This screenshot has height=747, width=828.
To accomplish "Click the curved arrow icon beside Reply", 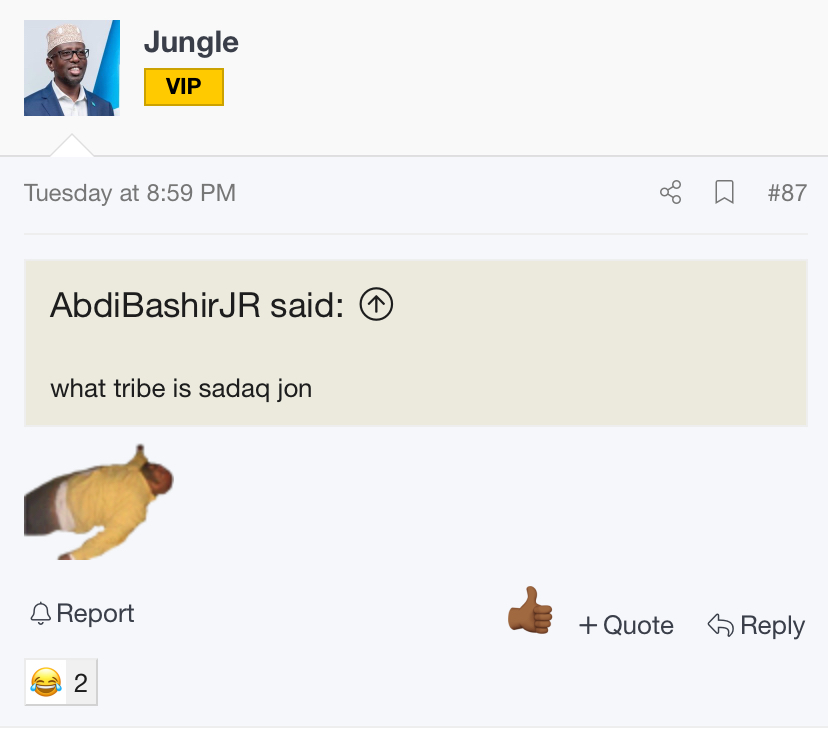I will pos(720,625).
